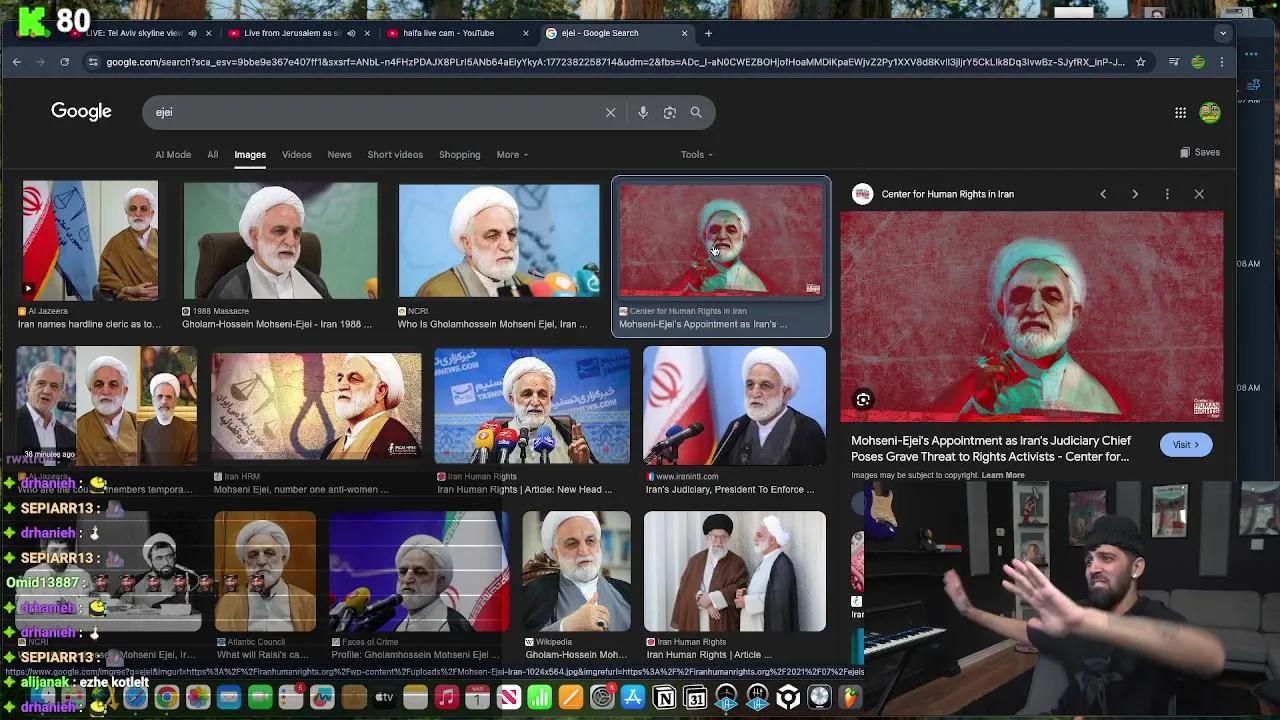Open a new browser tab
This screenshot has height=720, width=1280.
[x=708, y=33]
